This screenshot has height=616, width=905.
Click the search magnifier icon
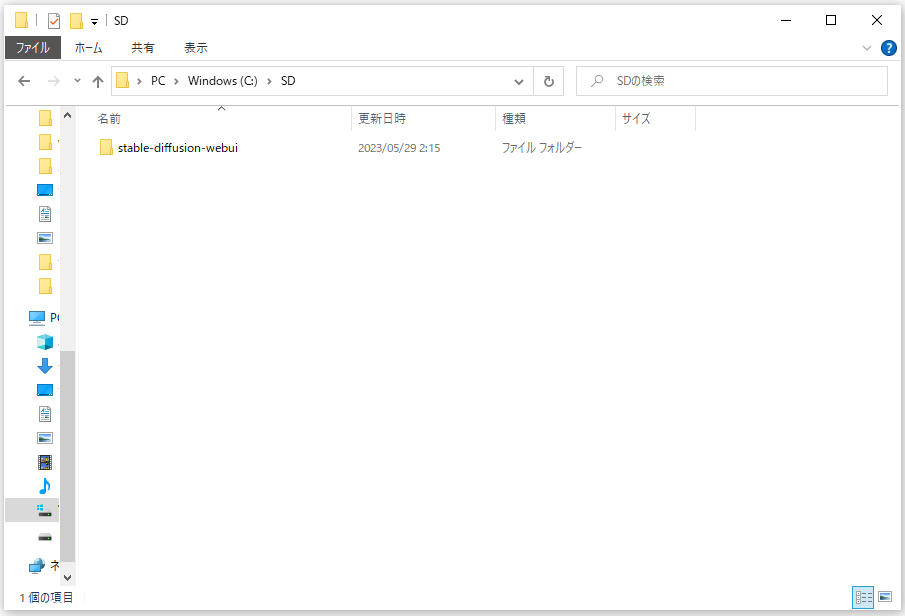597,81
